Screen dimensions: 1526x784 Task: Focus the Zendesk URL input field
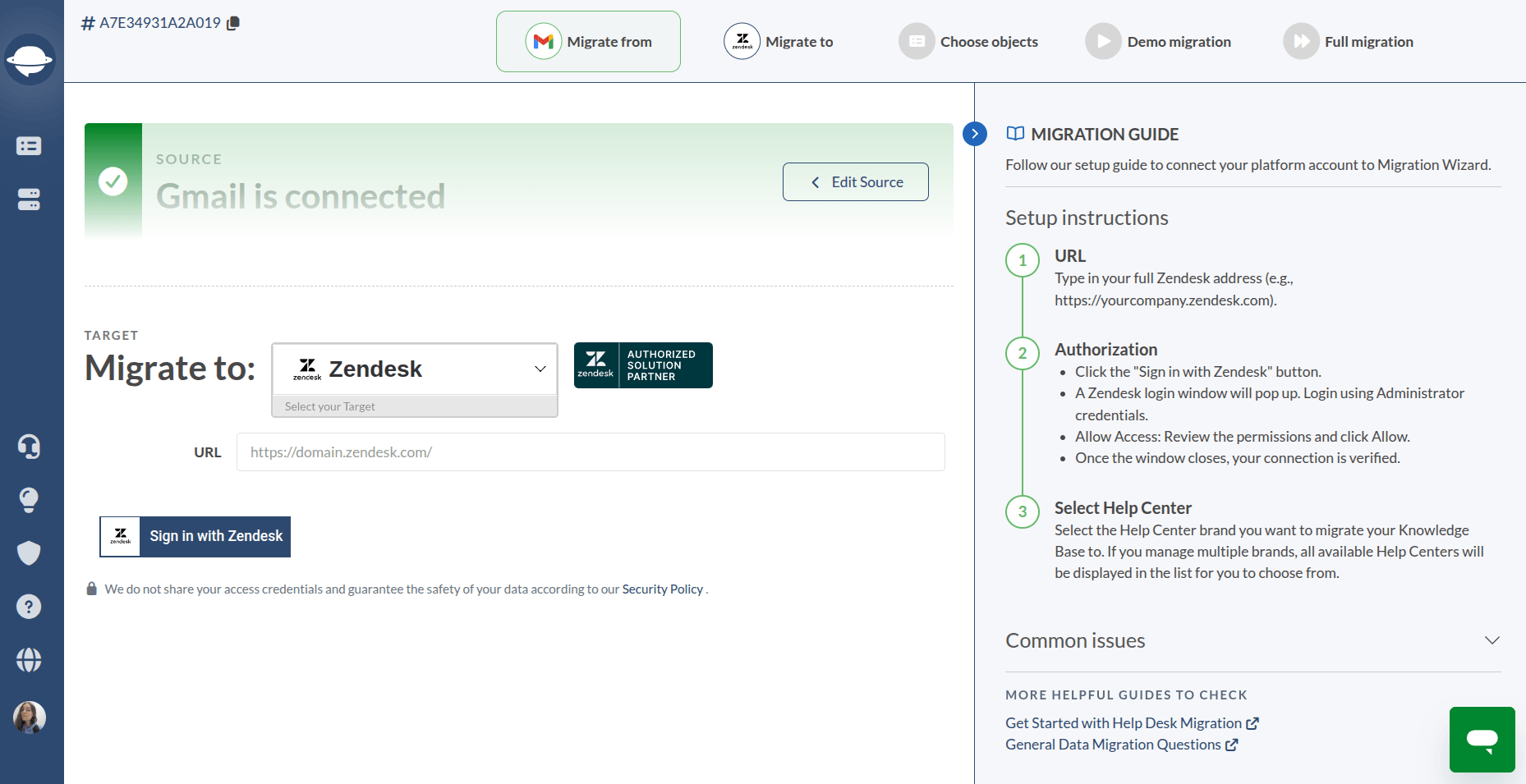point(591,452)
